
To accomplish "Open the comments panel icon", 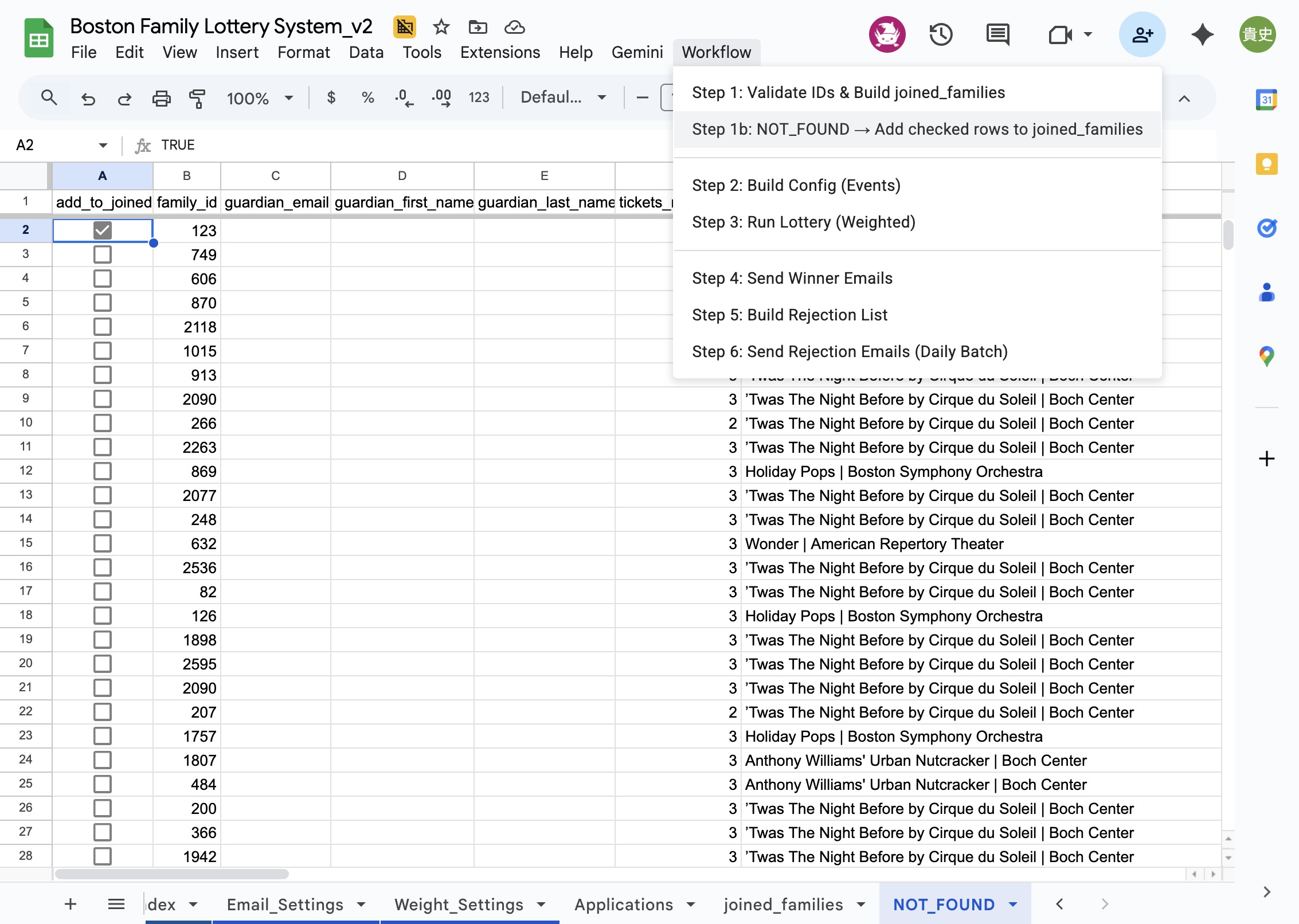I will click(x=998, y=34).
